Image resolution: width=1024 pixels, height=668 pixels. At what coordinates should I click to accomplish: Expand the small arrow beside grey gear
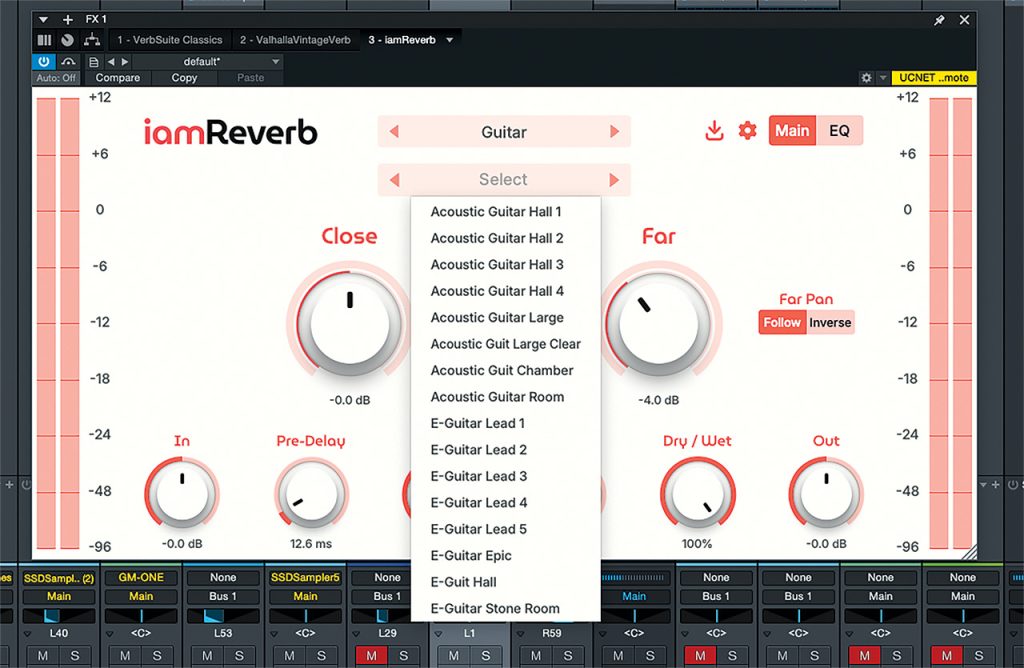[882, 78]
